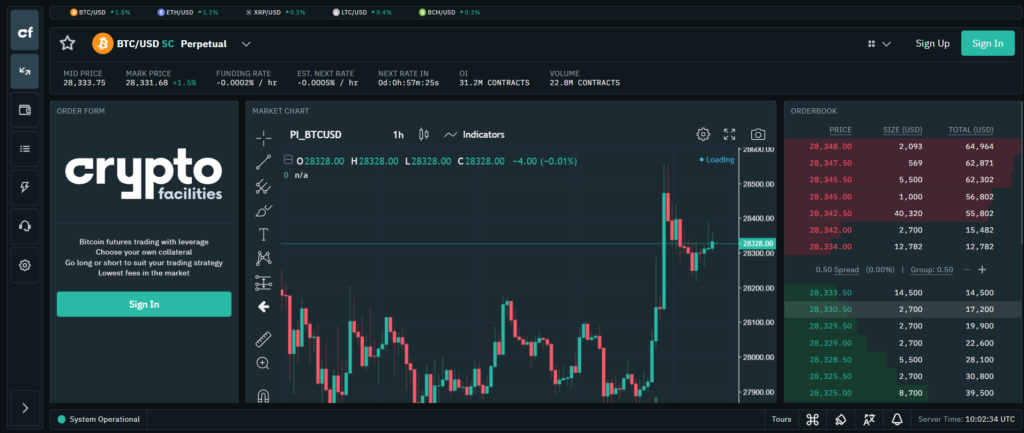Select bid price 28,333.50 in orderbook
Screen dimensions: 1024x433
[x=831, y=293]
